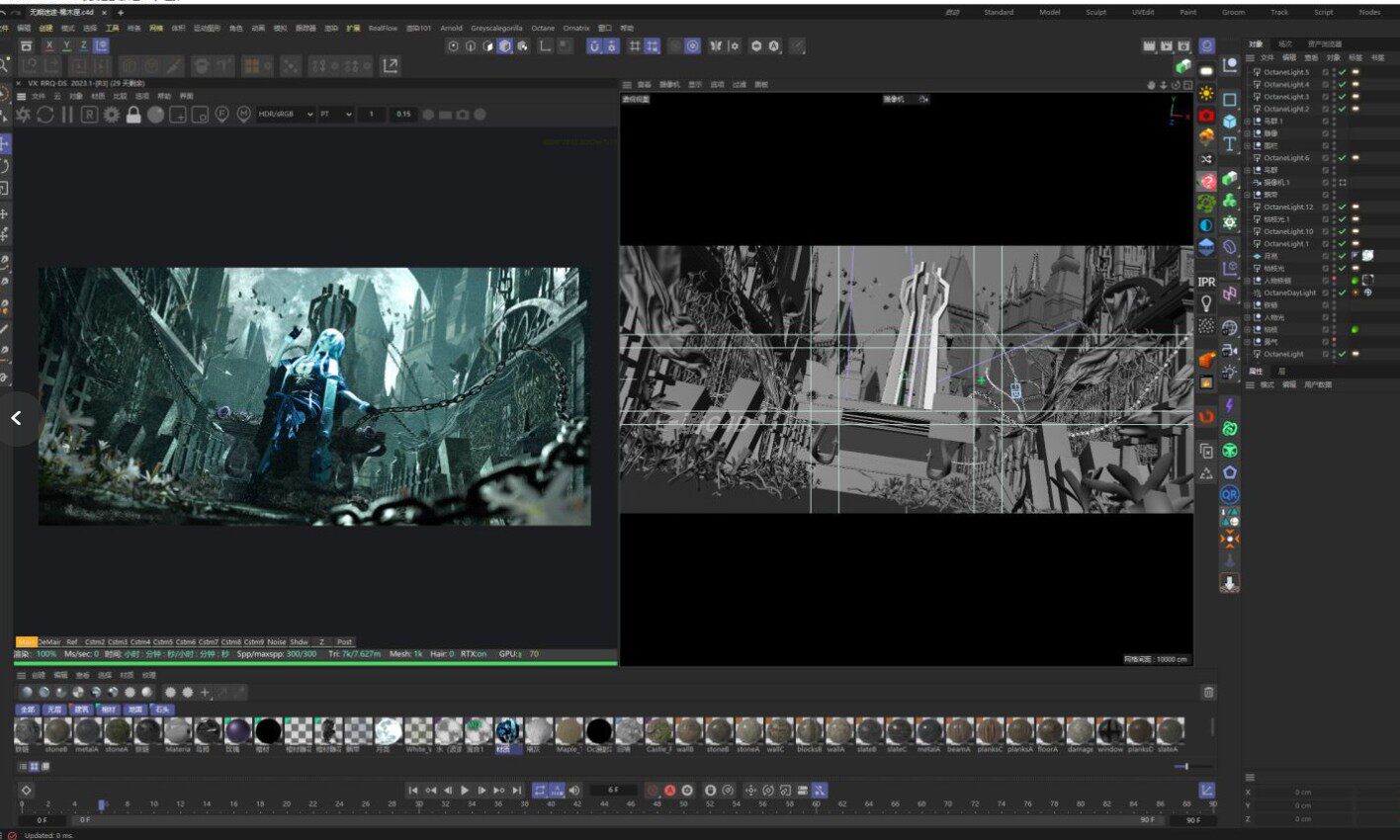Open the PT render kernel dropdown
Screen dimensions: 1400x840
point(335,115)
